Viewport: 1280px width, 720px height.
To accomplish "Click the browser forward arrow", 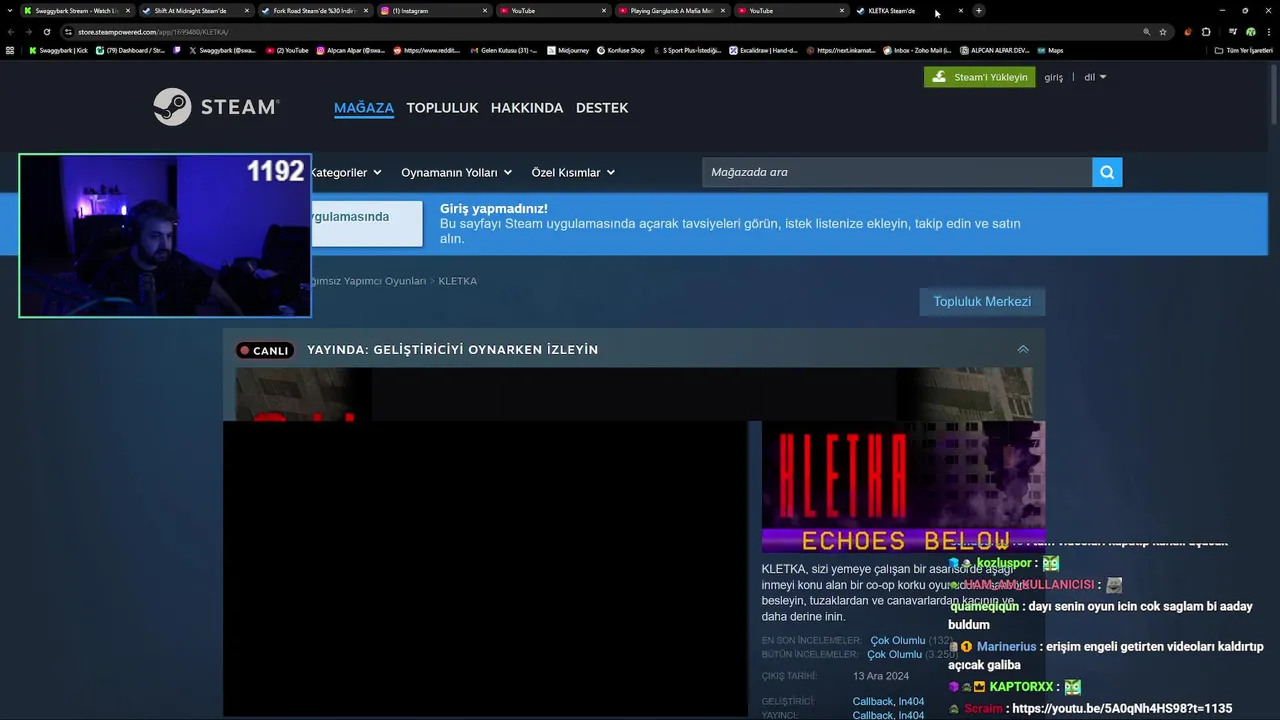I will click(28, 32).
